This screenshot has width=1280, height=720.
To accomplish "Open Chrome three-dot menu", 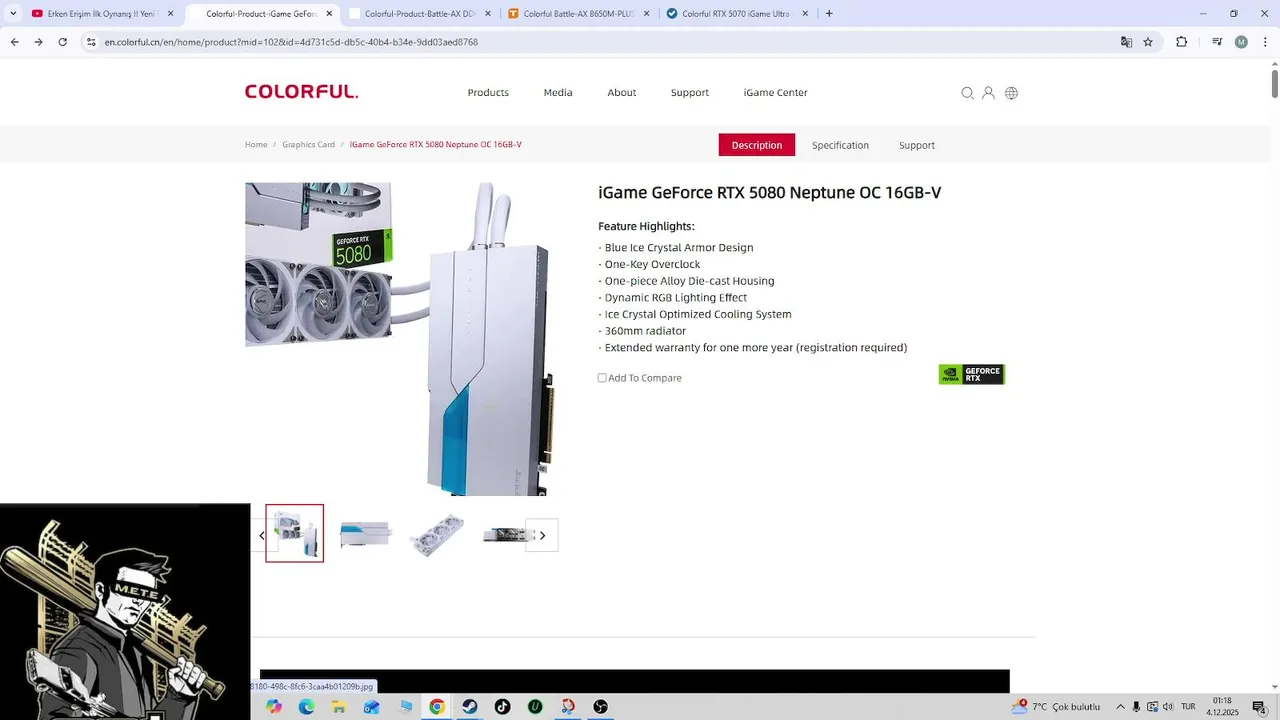I will point(1265,42).
